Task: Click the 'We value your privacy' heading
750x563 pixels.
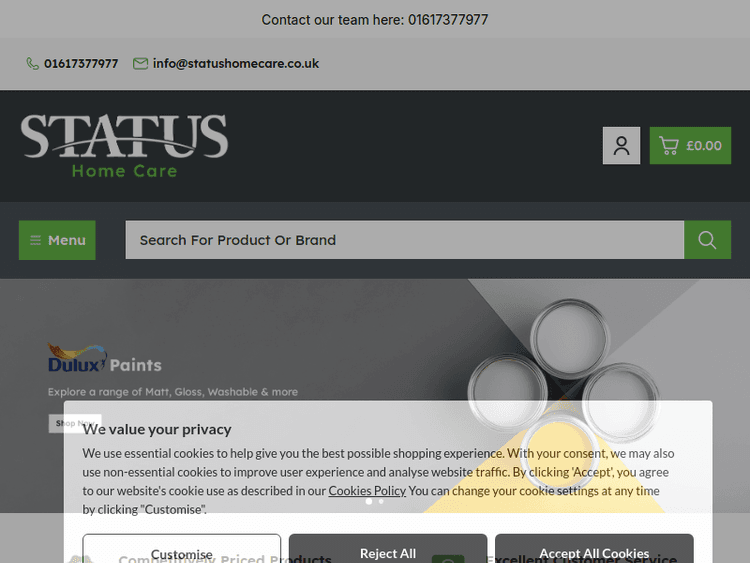Action: [x=157, y=430]
